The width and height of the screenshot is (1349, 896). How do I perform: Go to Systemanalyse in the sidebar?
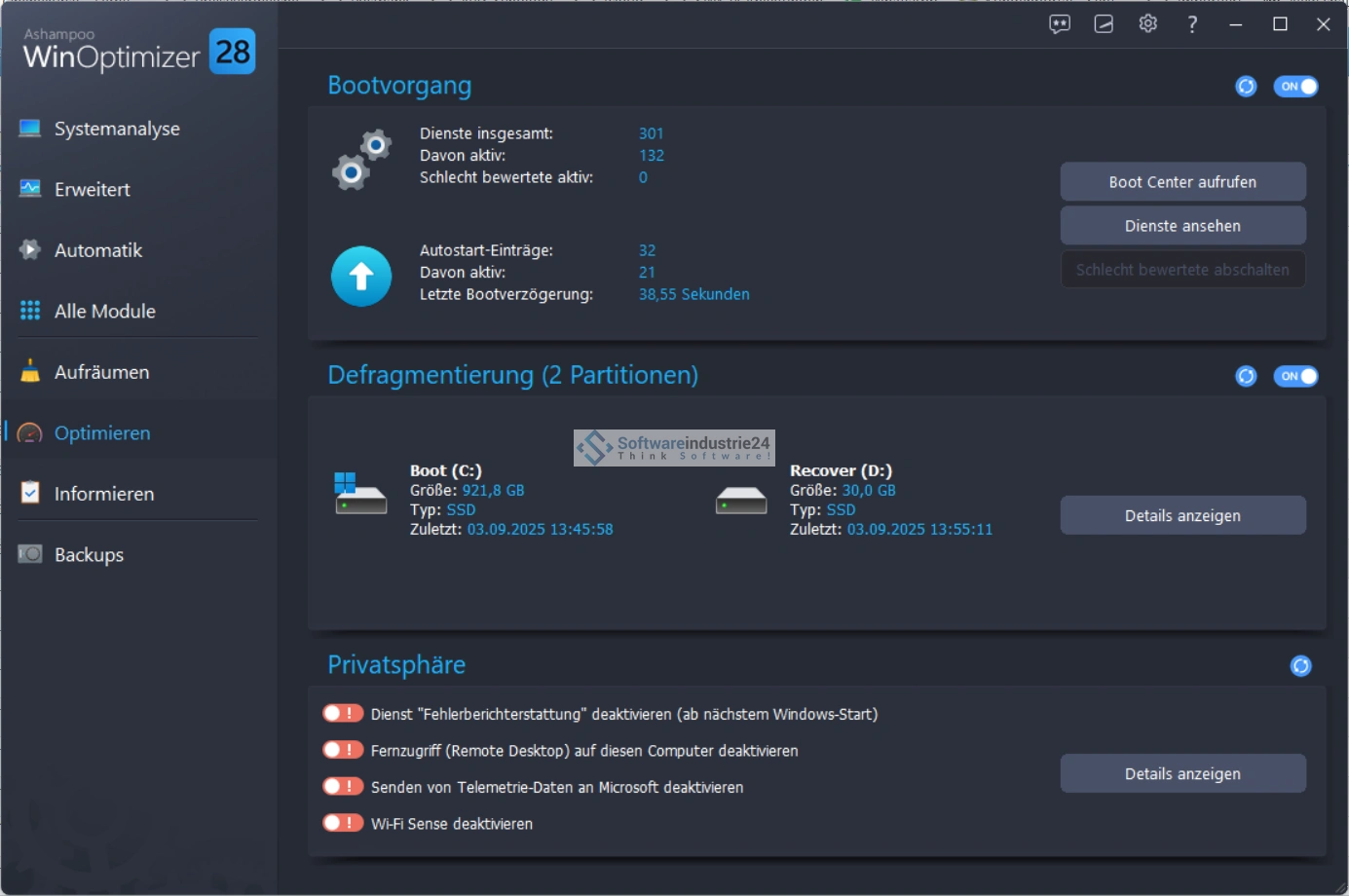[x=117, y=129]
